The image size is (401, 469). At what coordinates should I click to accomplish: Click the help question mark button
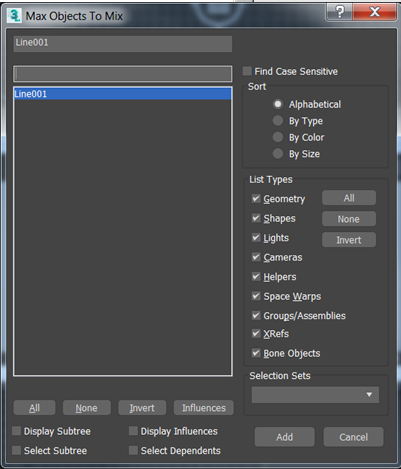point(339,12)
